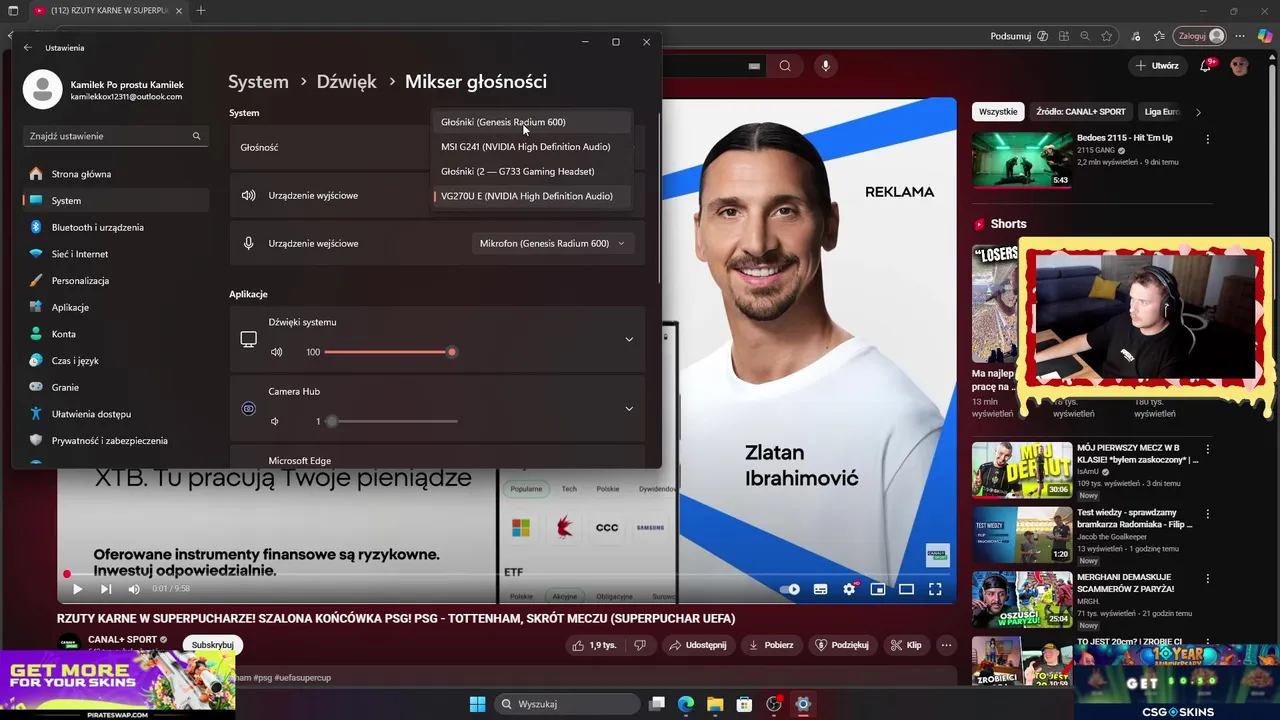1280x720 pixels.
Task: Click Podziękuj button
Action: pos(842,645)
